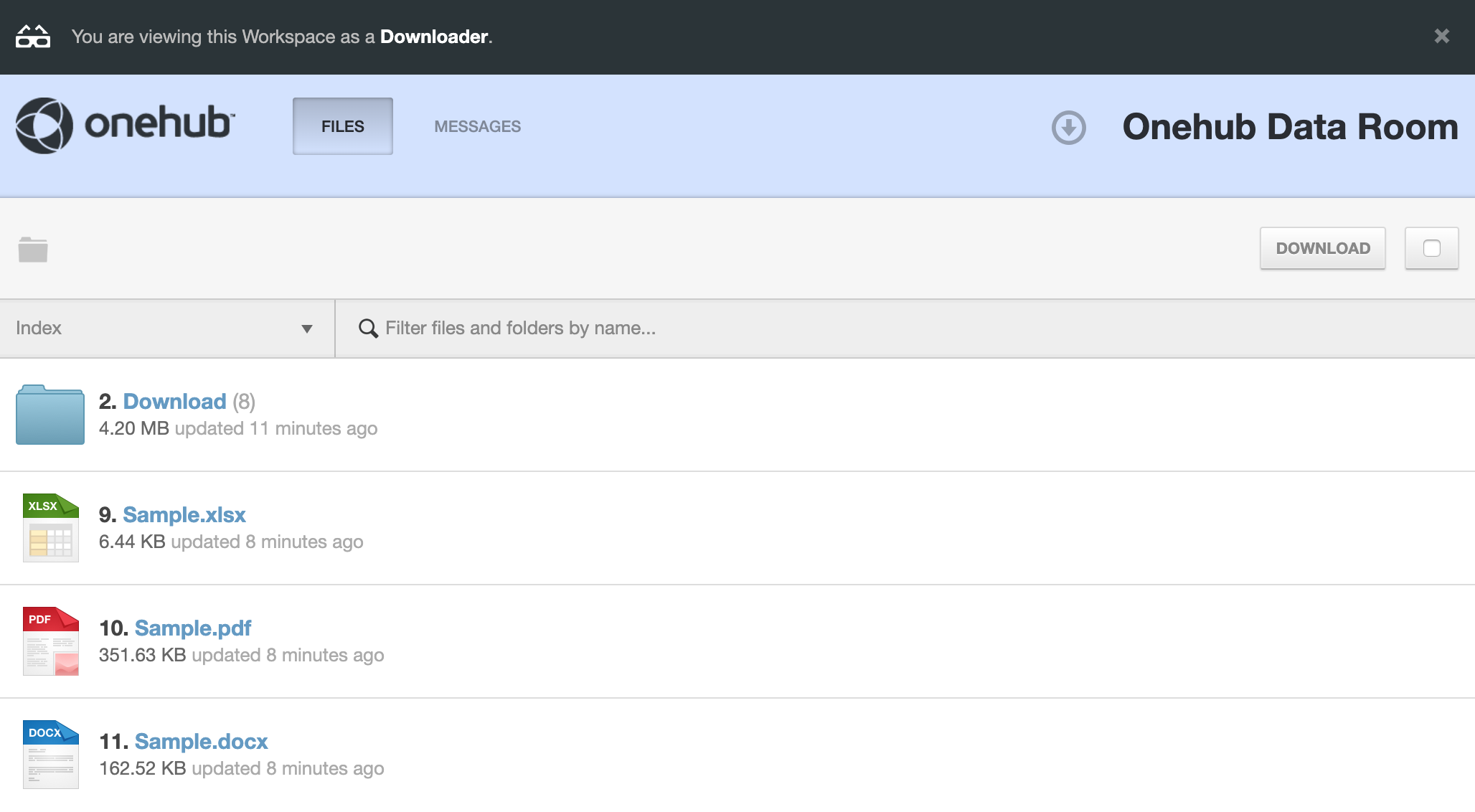Open the blue Download folder icon
Image resolution: width=1475 pixels, height=812 pixels.
pos(50,415)
